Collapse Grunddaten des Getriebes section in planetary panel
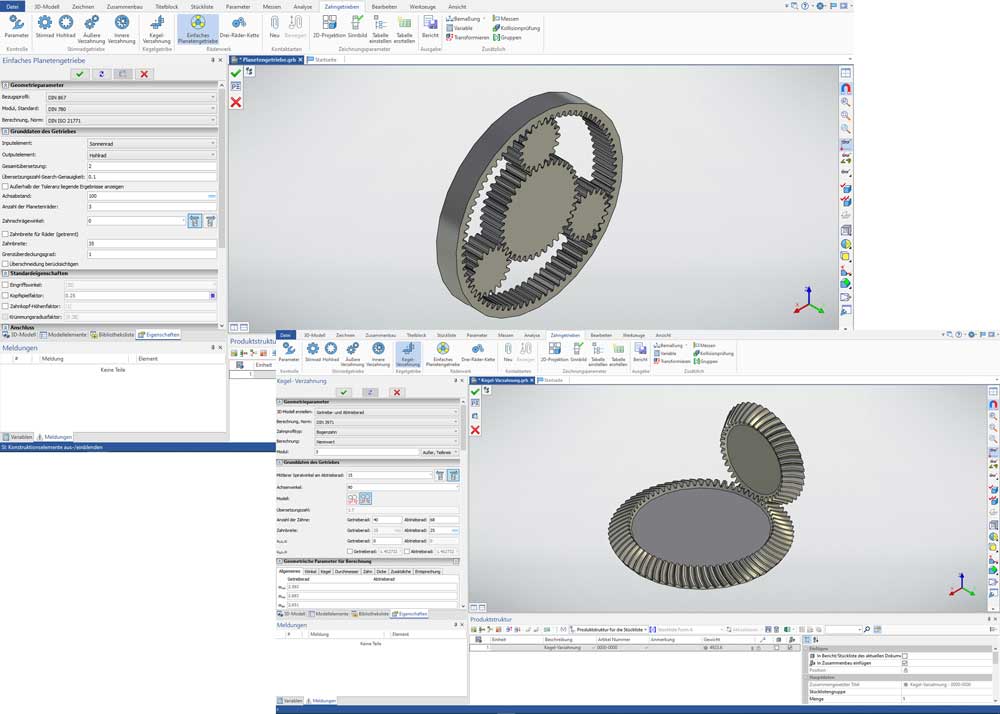 click(x=5, y=131)
